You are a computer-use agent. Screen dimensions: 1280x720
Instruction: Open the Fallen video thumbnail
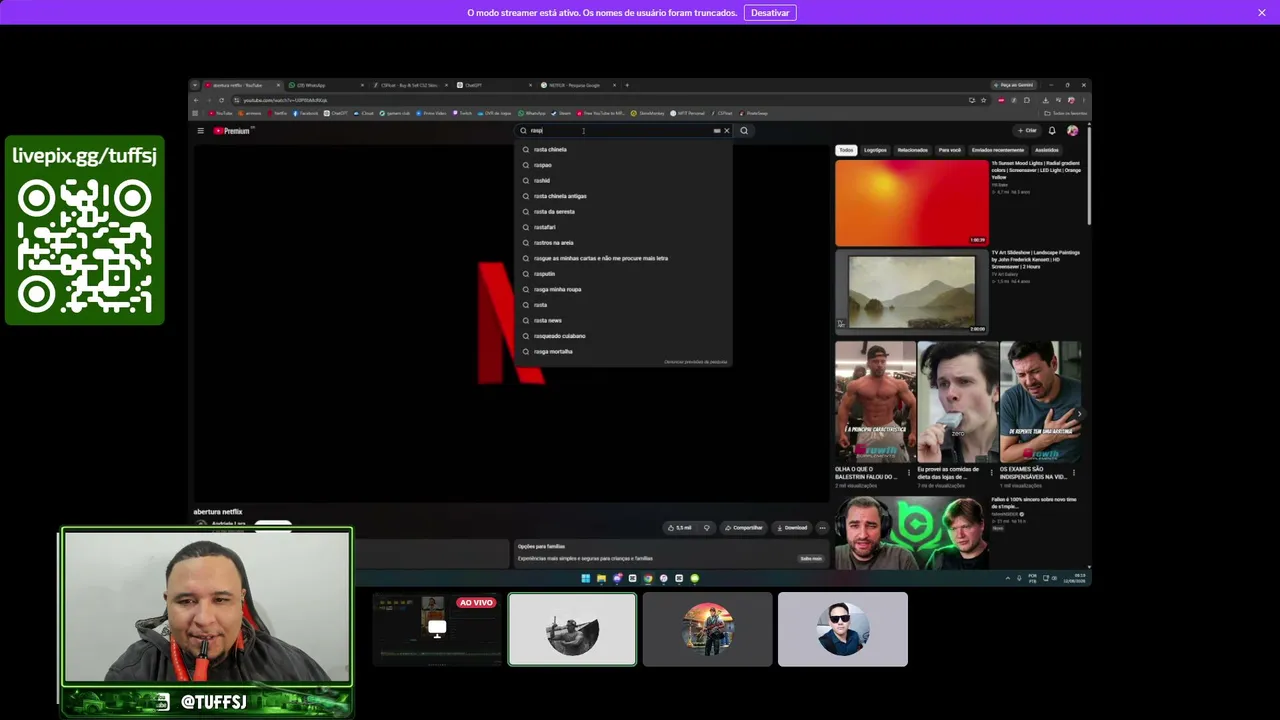[x=911, y=533]
